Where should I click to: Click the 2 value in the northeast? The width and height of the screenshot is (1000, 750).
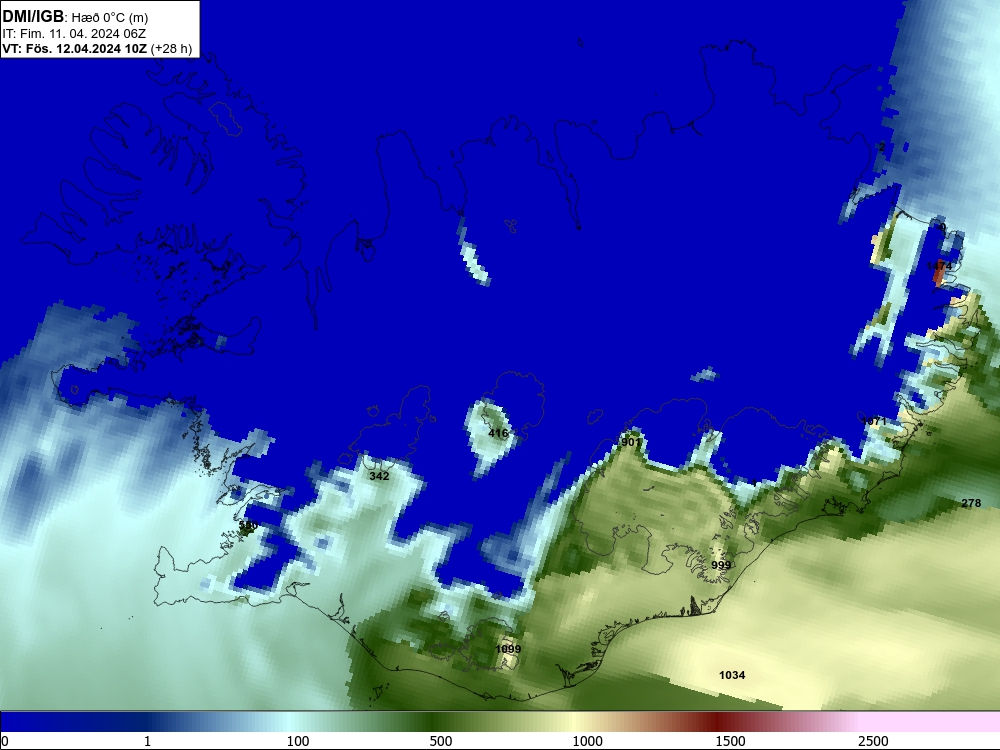point(882,147)
